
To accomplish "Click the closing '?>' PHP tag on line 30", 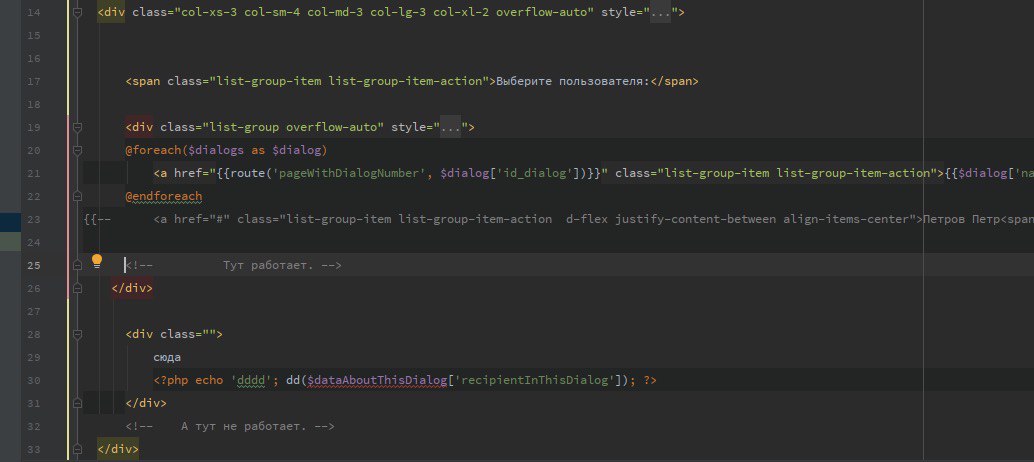I will (x=650, y=380).
